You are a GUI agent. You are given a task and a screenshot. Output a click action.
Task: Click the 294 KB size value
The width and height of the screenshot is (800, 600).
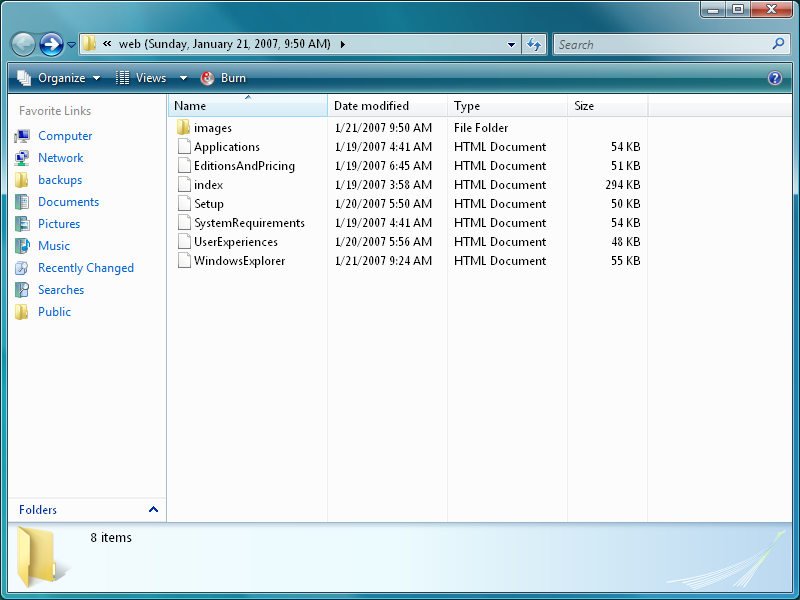623,185
